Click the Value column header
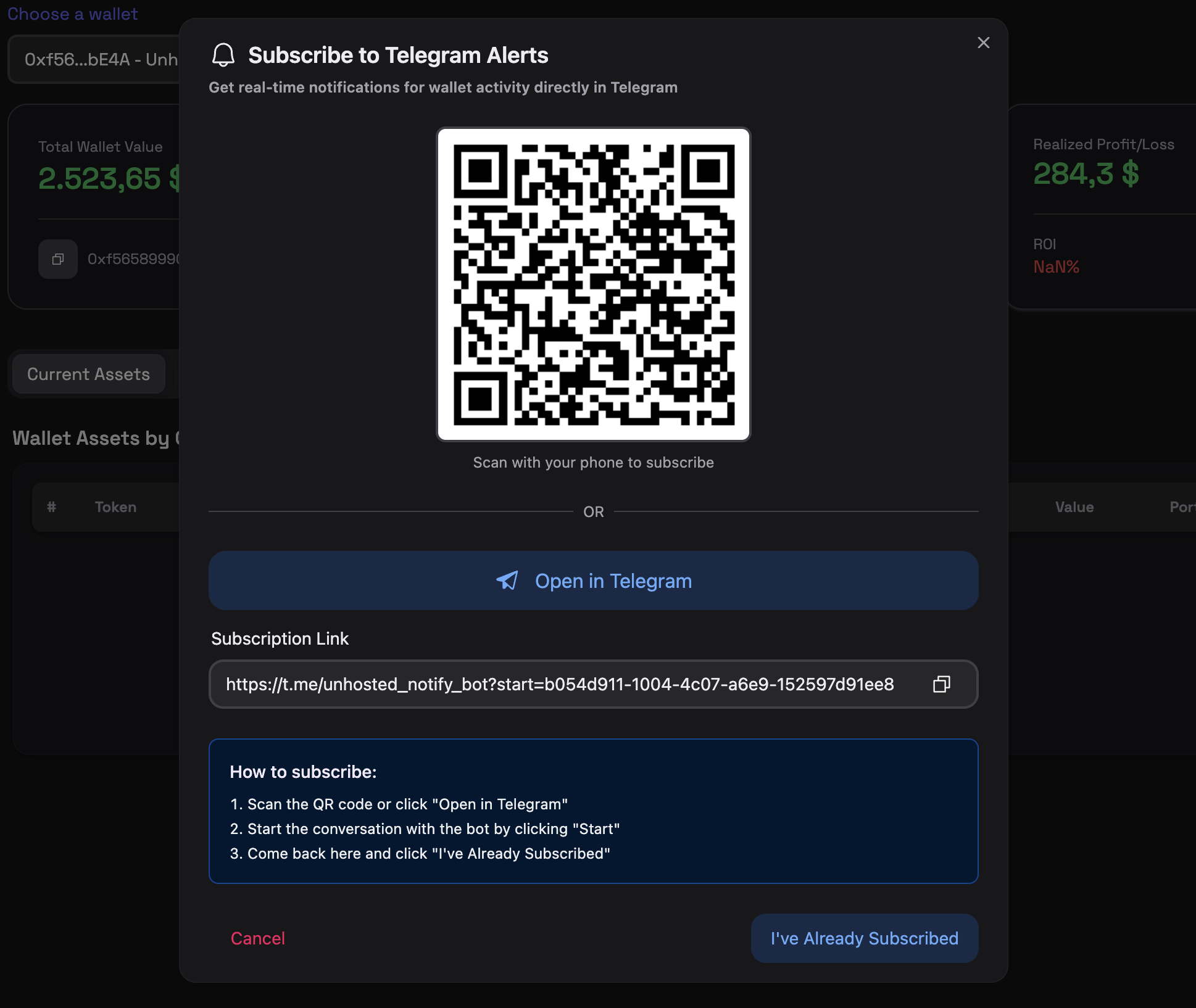The image size is (1196, 1008). [x=1074, y=507]
